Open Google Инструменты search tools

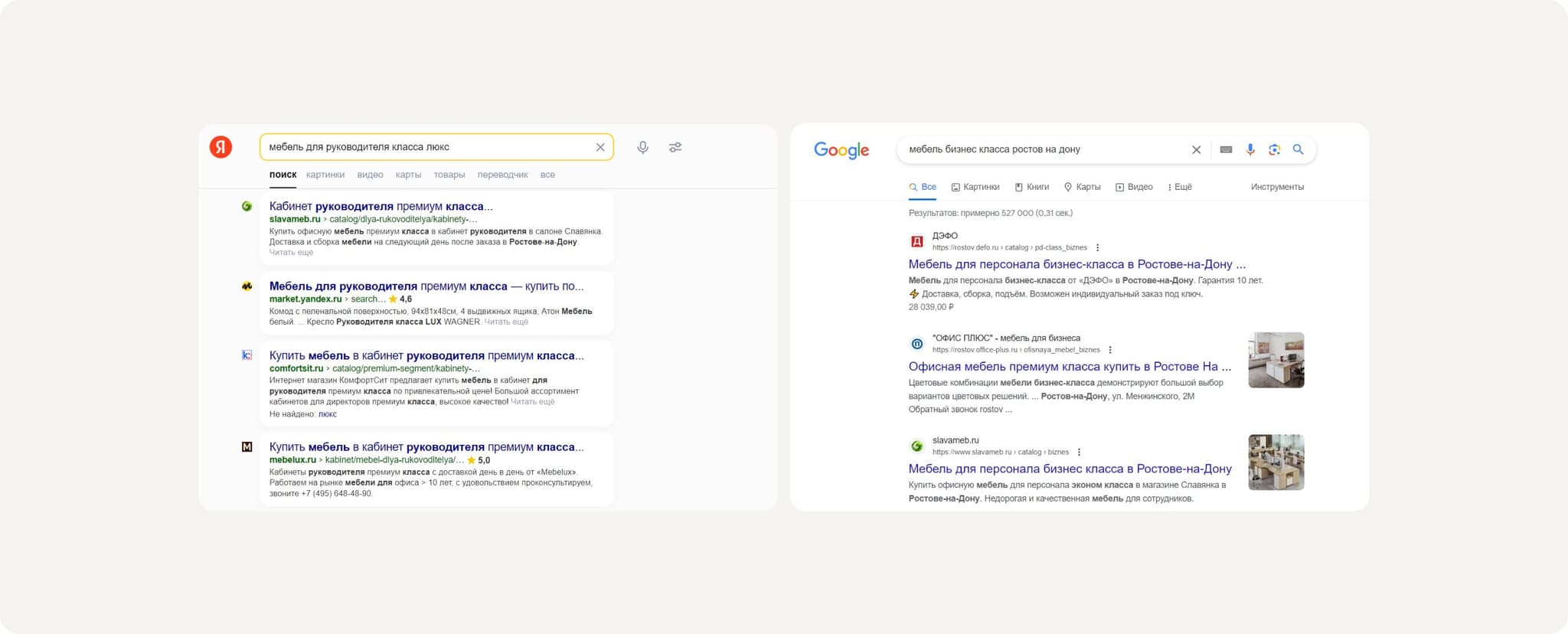[x=1277, y=187]
